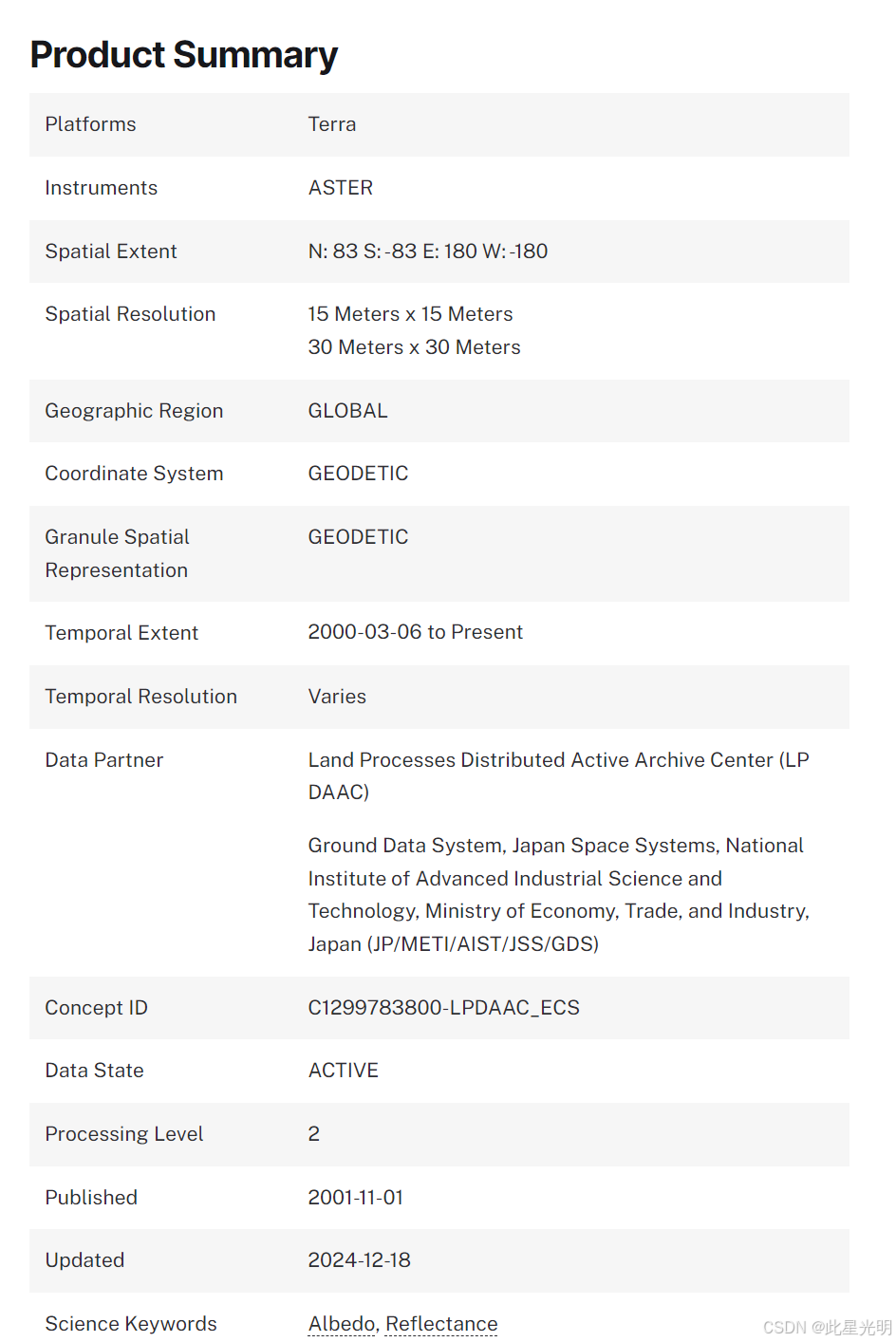Viewport: 896px width, 1342px height.
Task: Click the Processing Level label
Action: pyautogui.click(x=124, y=1134)
